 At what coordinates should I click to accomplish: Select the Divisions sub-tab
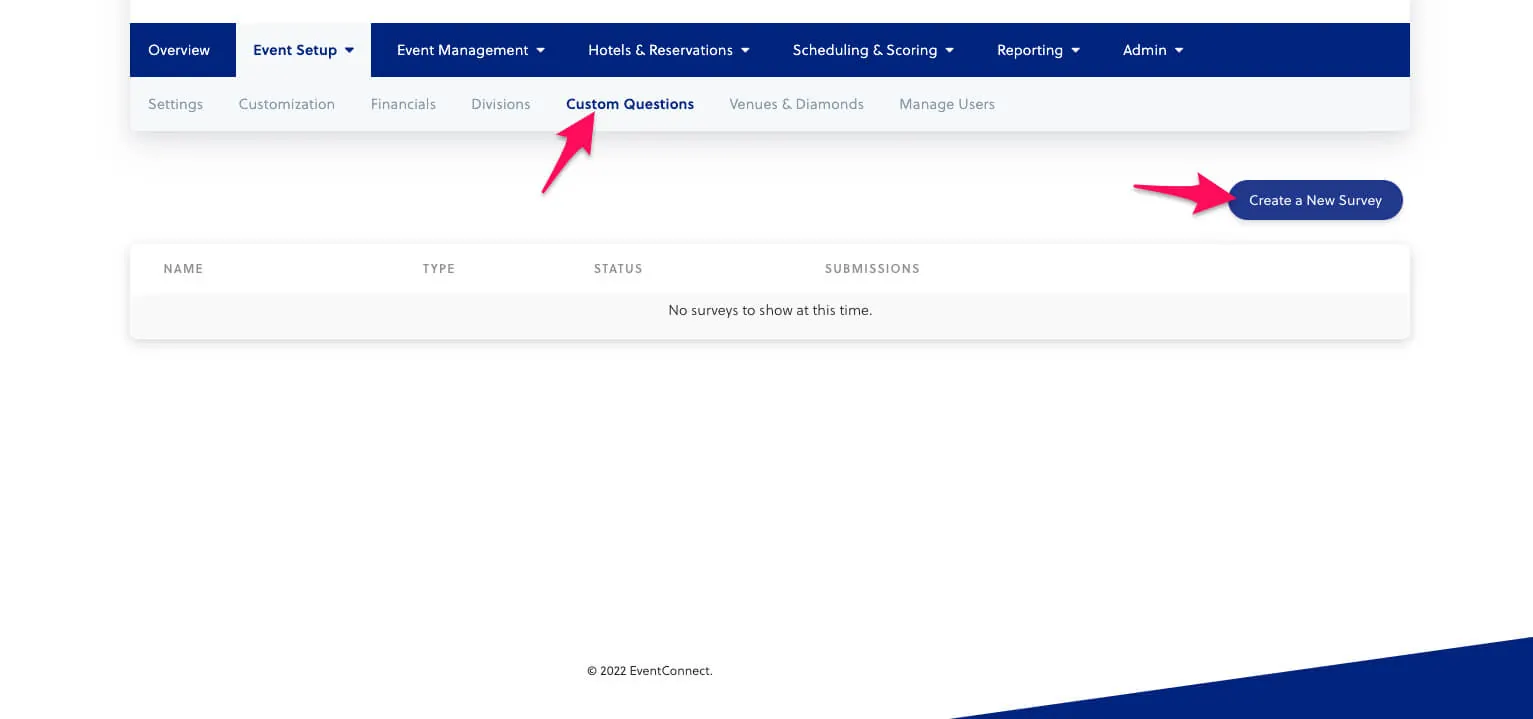[501, 104]
